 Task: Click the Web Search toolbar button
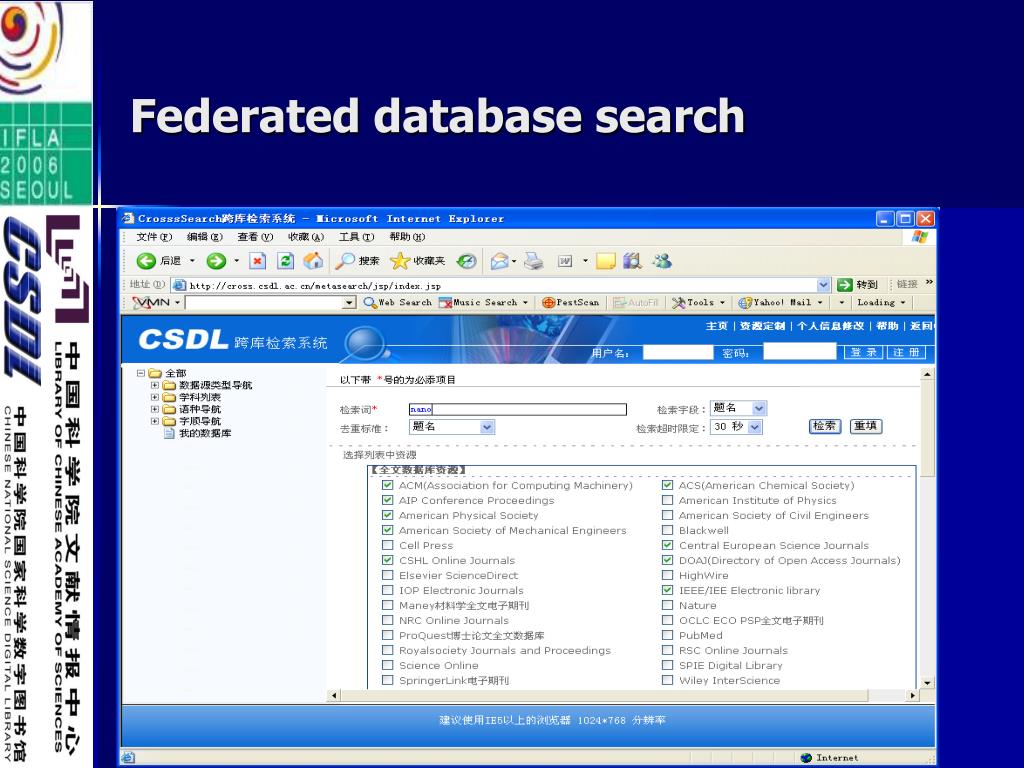[398, 302]
